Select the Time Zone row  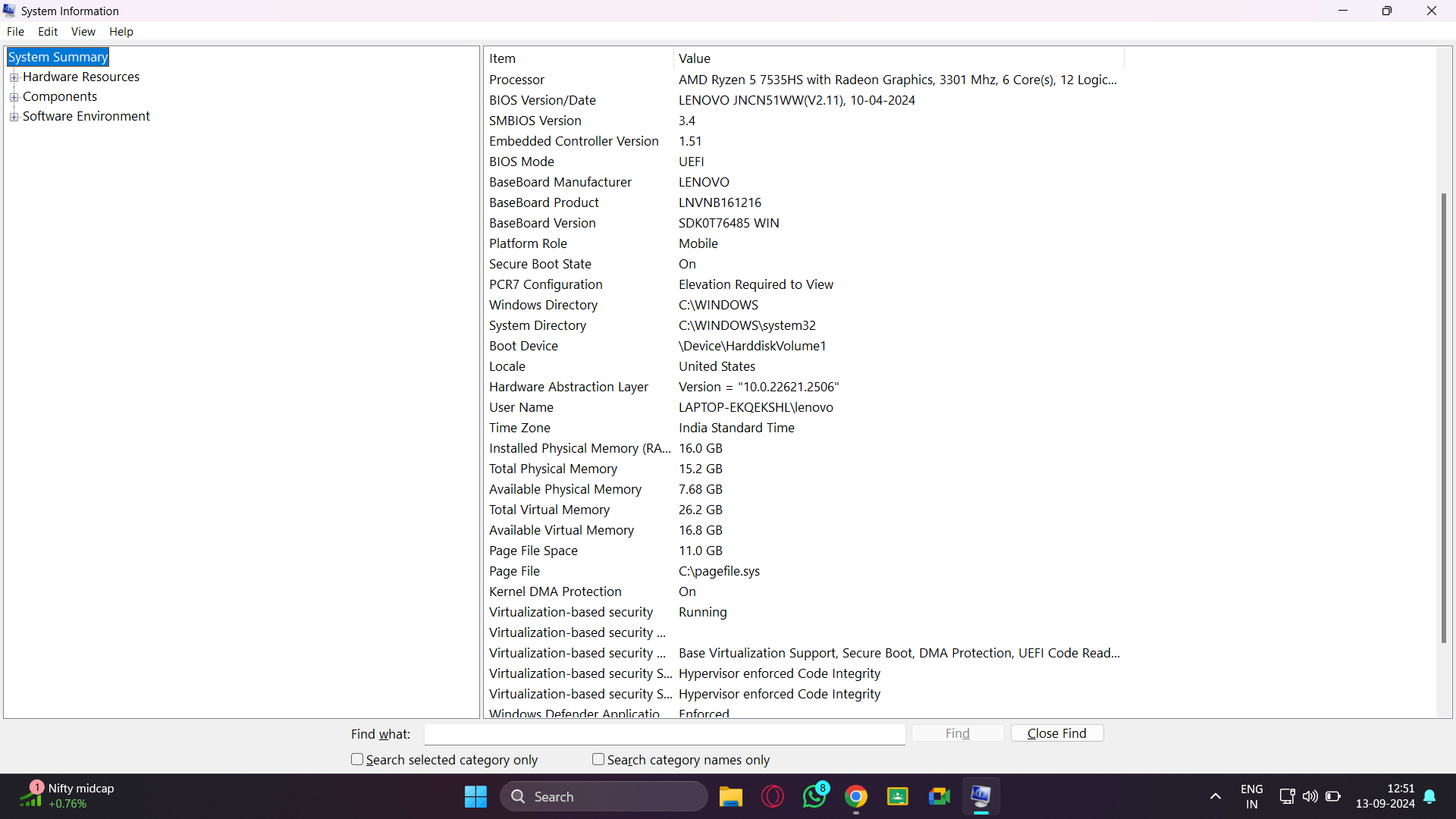[804, 428]
